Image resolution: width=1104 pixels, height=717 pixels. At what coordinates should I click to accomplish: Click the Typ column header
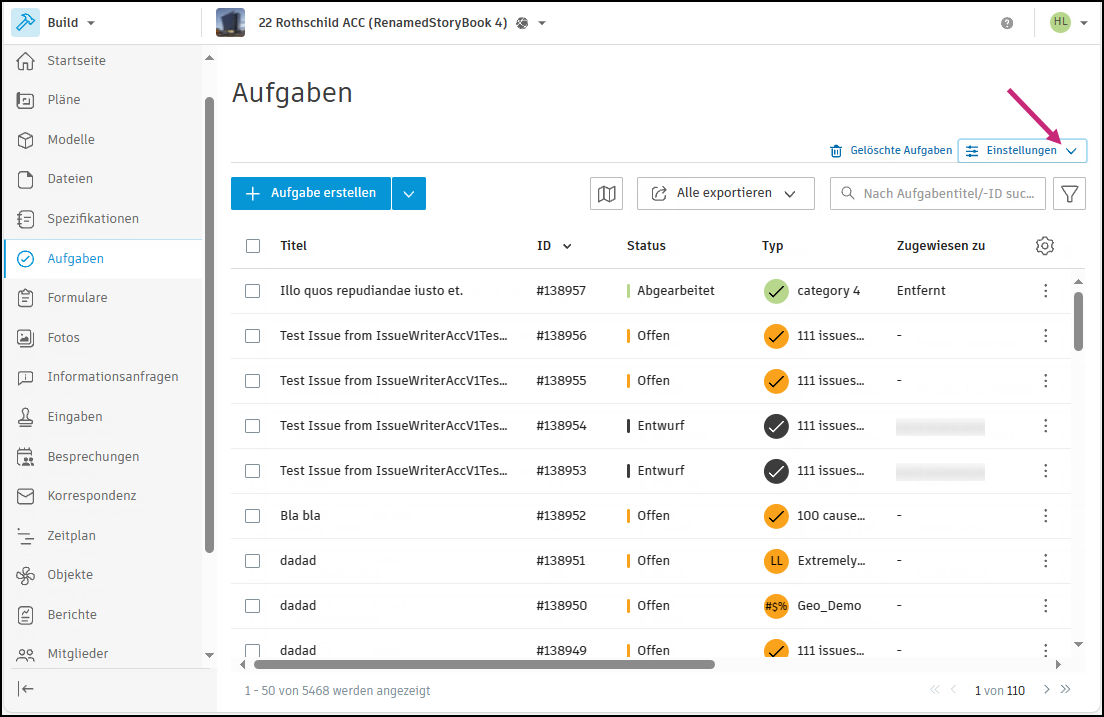pos(772,246)
